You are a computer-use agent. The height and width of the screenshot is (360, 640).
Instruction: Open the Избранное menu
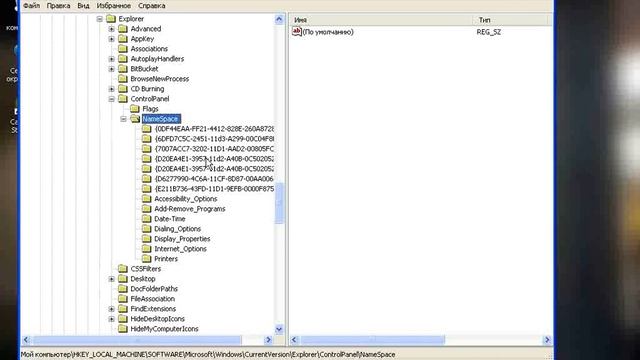[x=113, y=6]
